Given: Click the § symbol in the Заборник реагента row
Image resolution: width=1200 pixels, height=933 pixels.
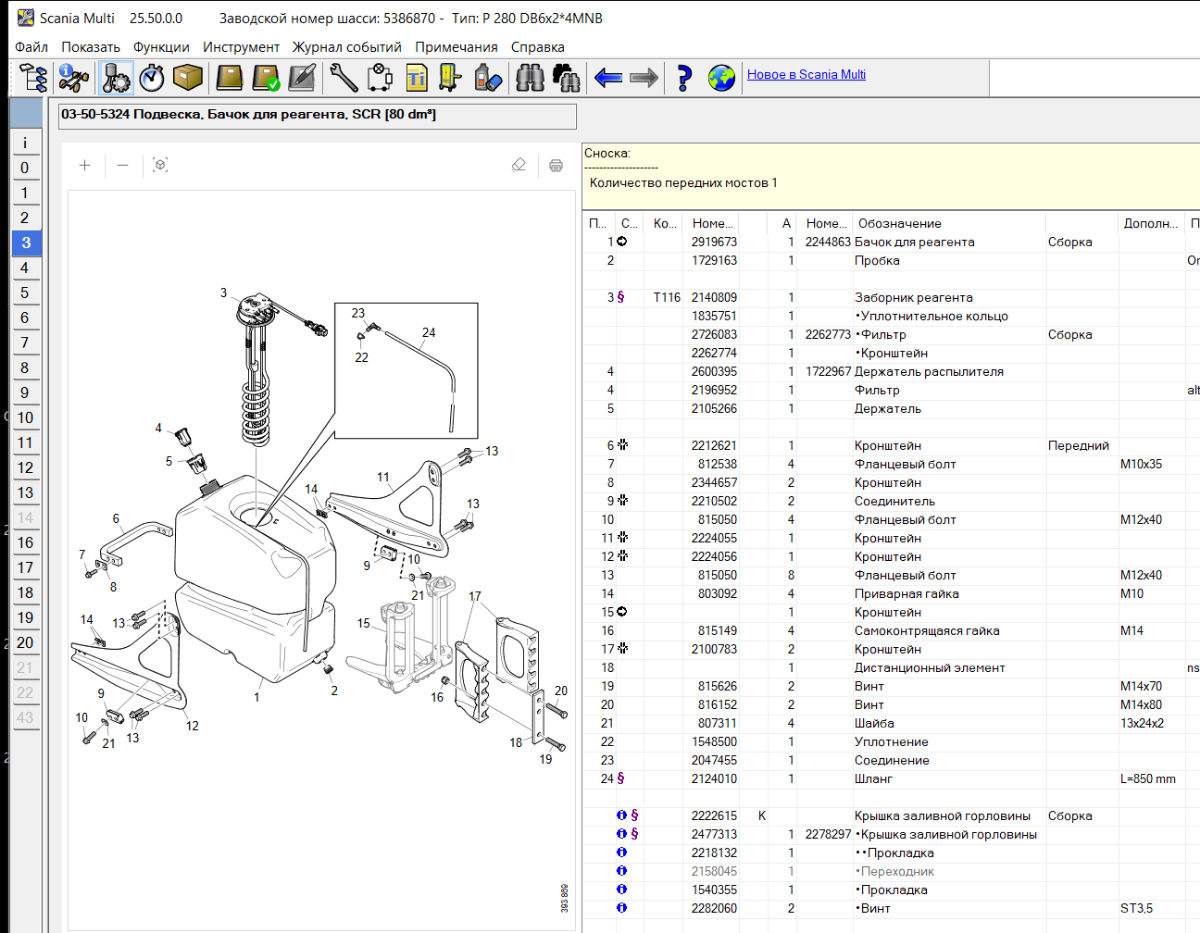Looking at the screenshot, I should pos(622,297).
